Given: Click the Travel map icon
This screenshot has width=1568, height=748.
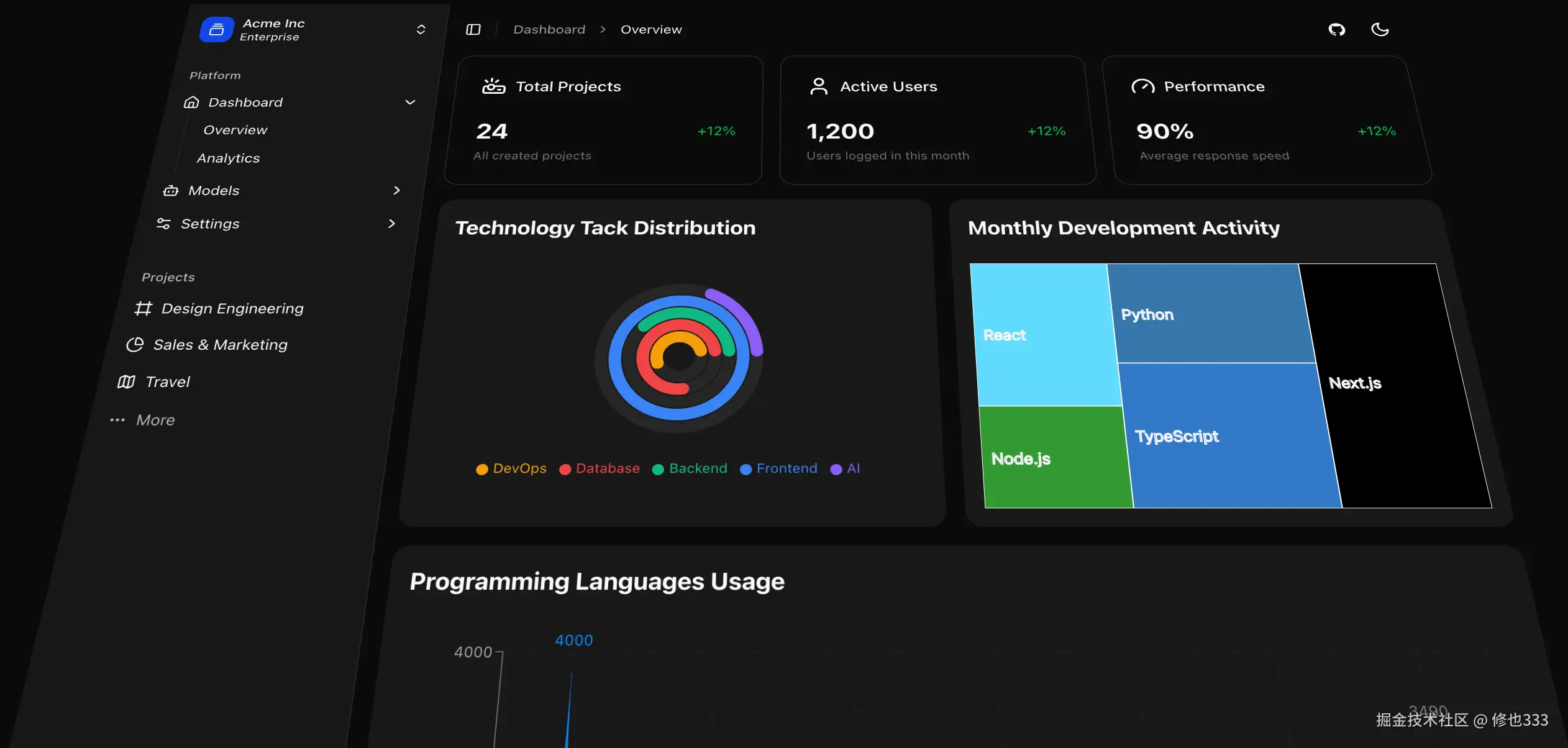Looking at the screenshot, I should (126, 381).
